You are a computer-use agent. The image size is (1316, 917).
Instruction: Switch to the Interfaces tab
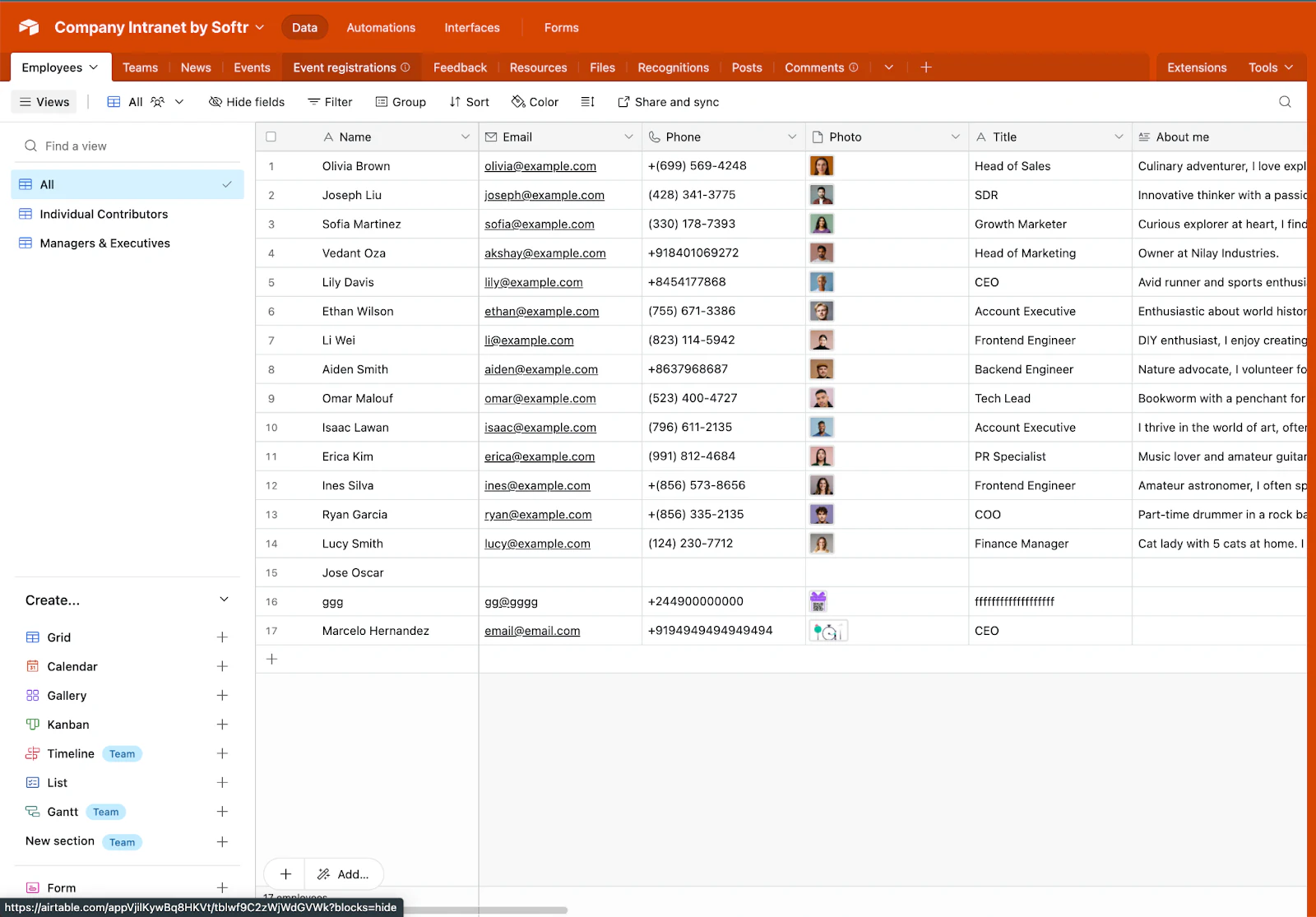[x=472, y=27]
